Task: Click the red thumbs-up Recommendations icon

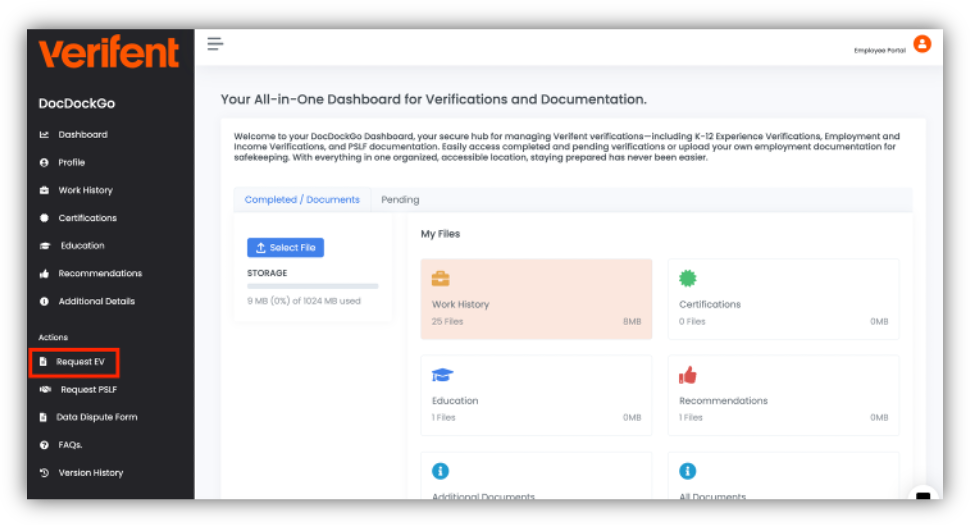Action: click(x=688, y=375)
